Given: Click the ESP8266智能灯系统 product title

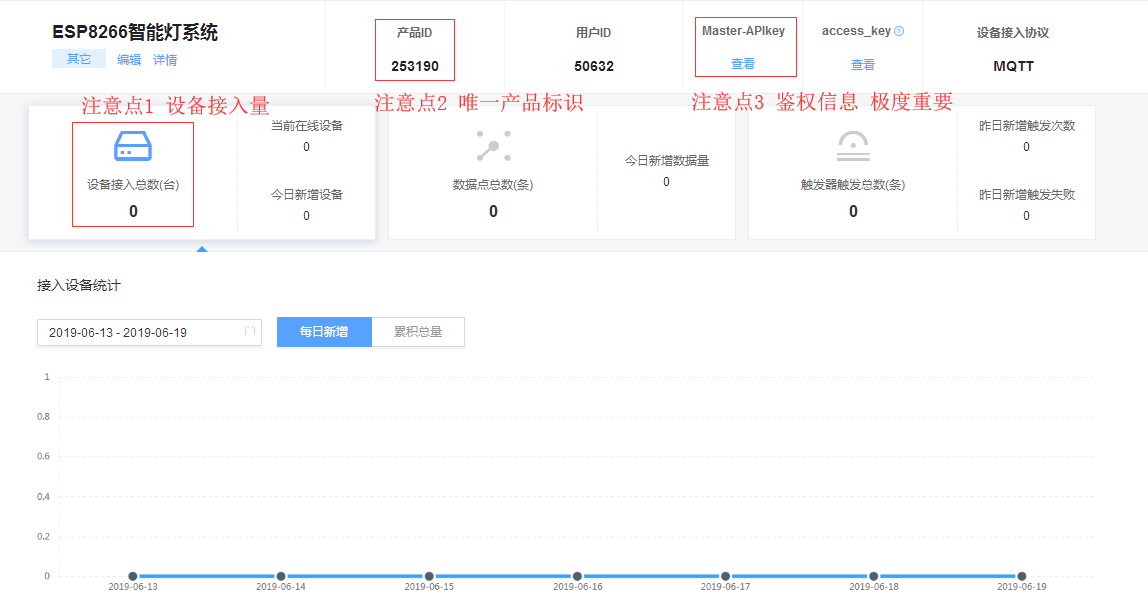Looking at the screenshot, I should pos(135,32).
